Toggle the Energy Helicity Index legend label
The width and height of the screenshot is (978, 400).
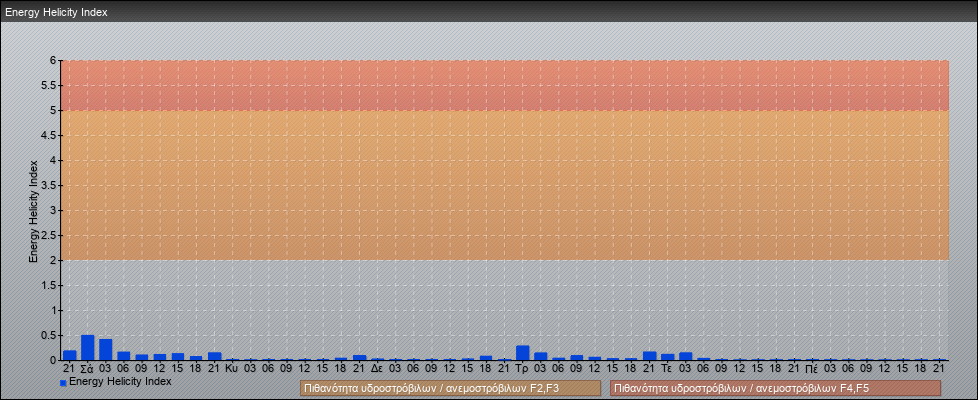tap(120, 381)
